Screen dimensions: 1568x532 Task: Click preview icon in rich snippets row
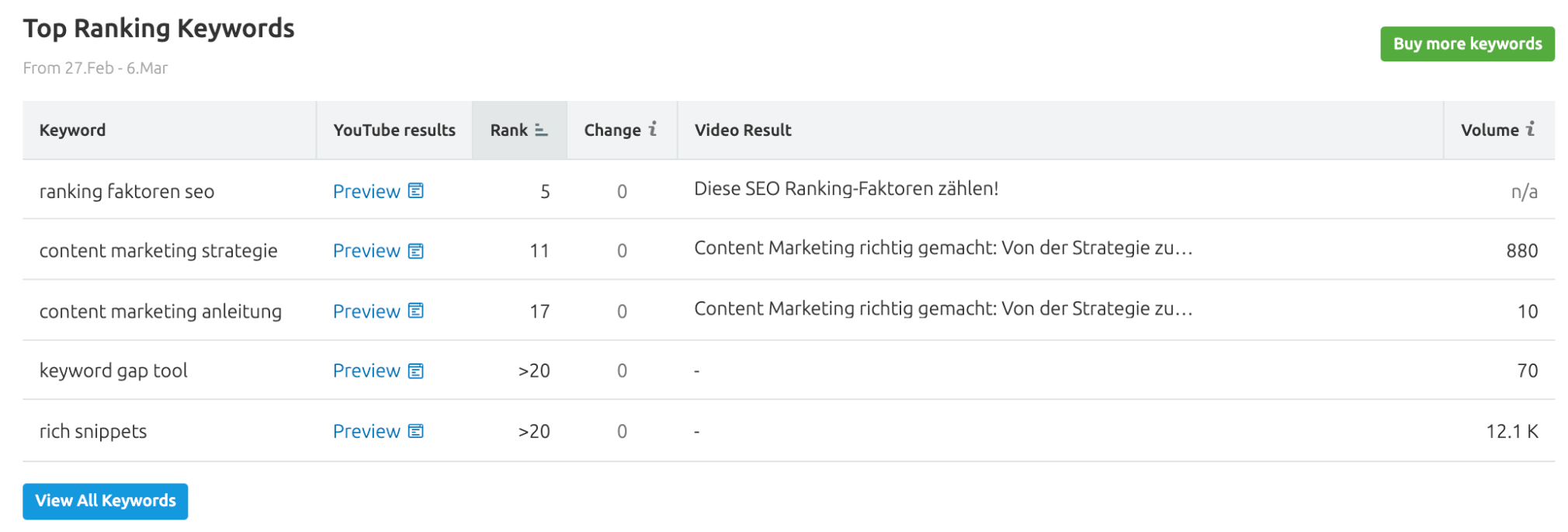click(x=416, y=432)
